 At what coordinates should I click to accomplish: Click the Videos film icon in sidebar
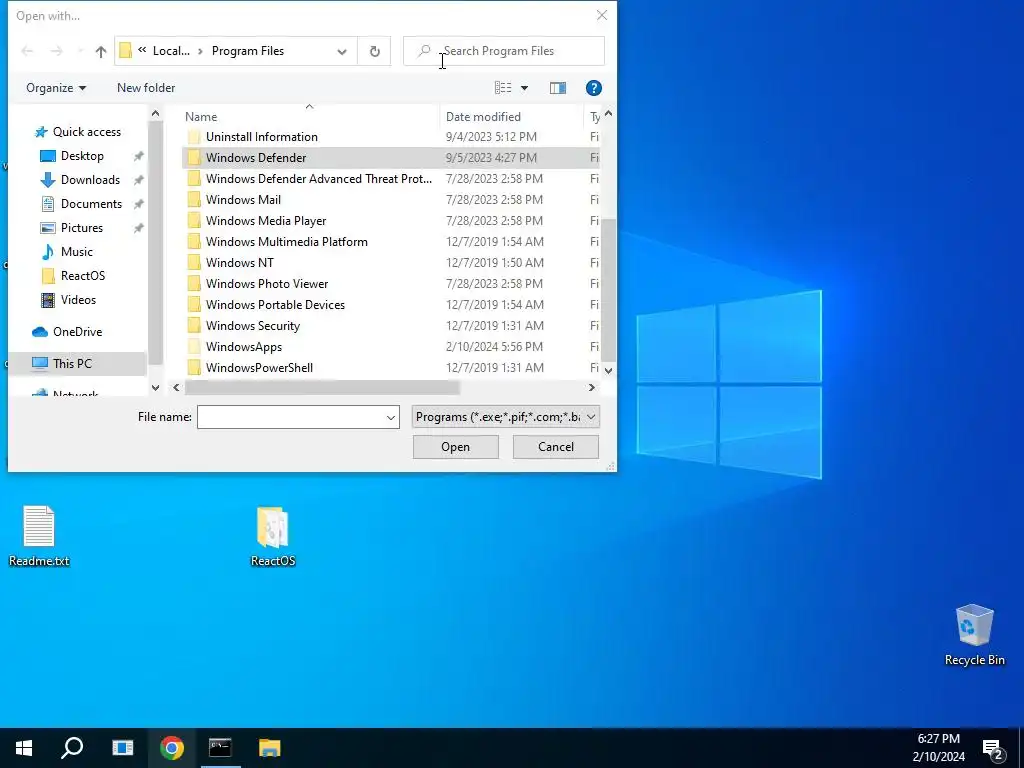[48, 300]
